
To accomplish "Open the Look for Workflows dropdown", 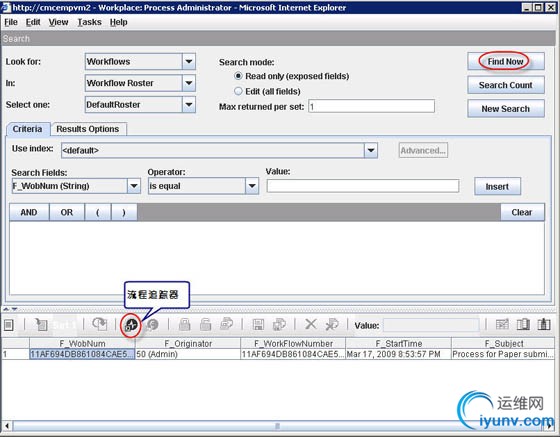I will [x=189, y=61].
